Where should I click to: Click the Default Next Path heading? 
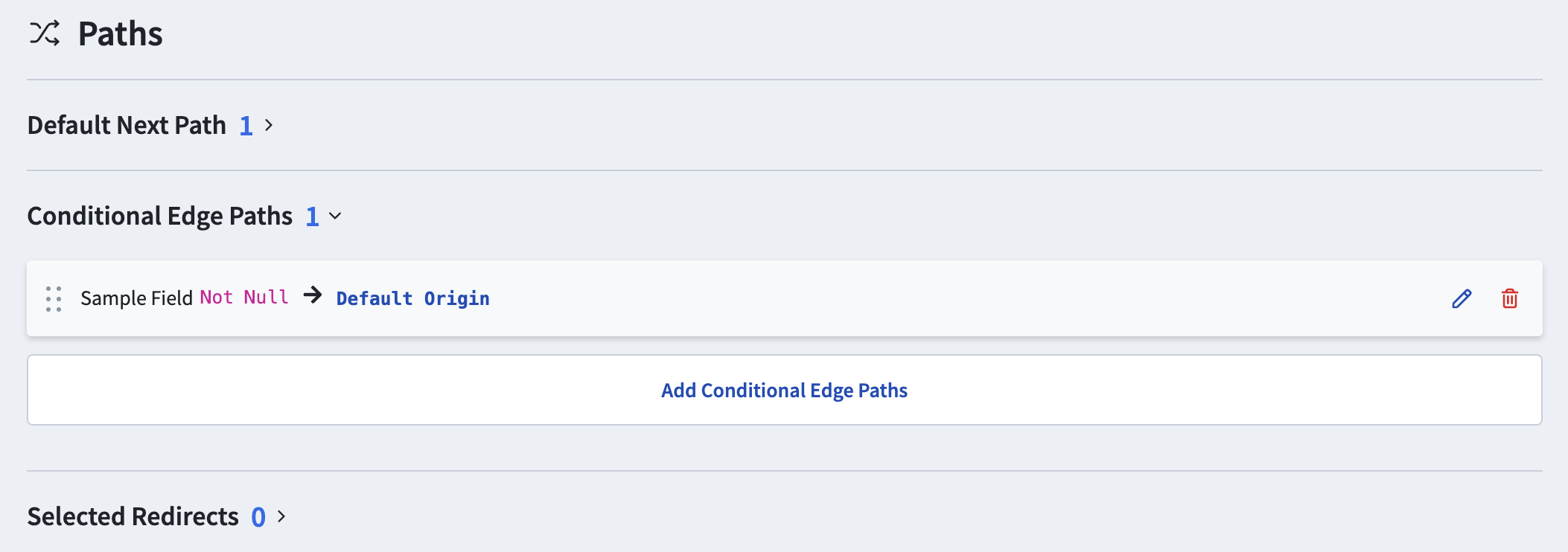coord(127,126)
